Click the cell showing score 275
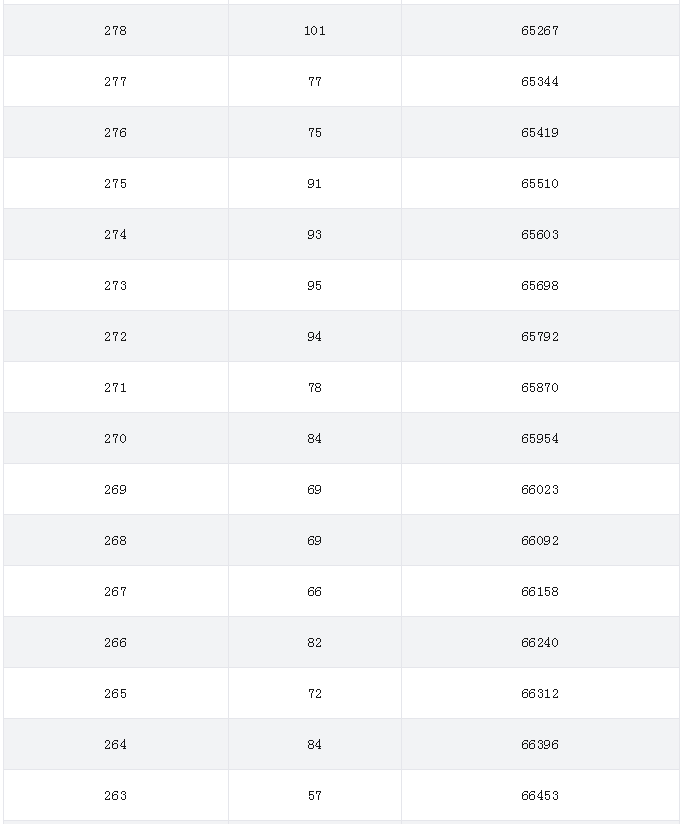 [x=116, y=183]
